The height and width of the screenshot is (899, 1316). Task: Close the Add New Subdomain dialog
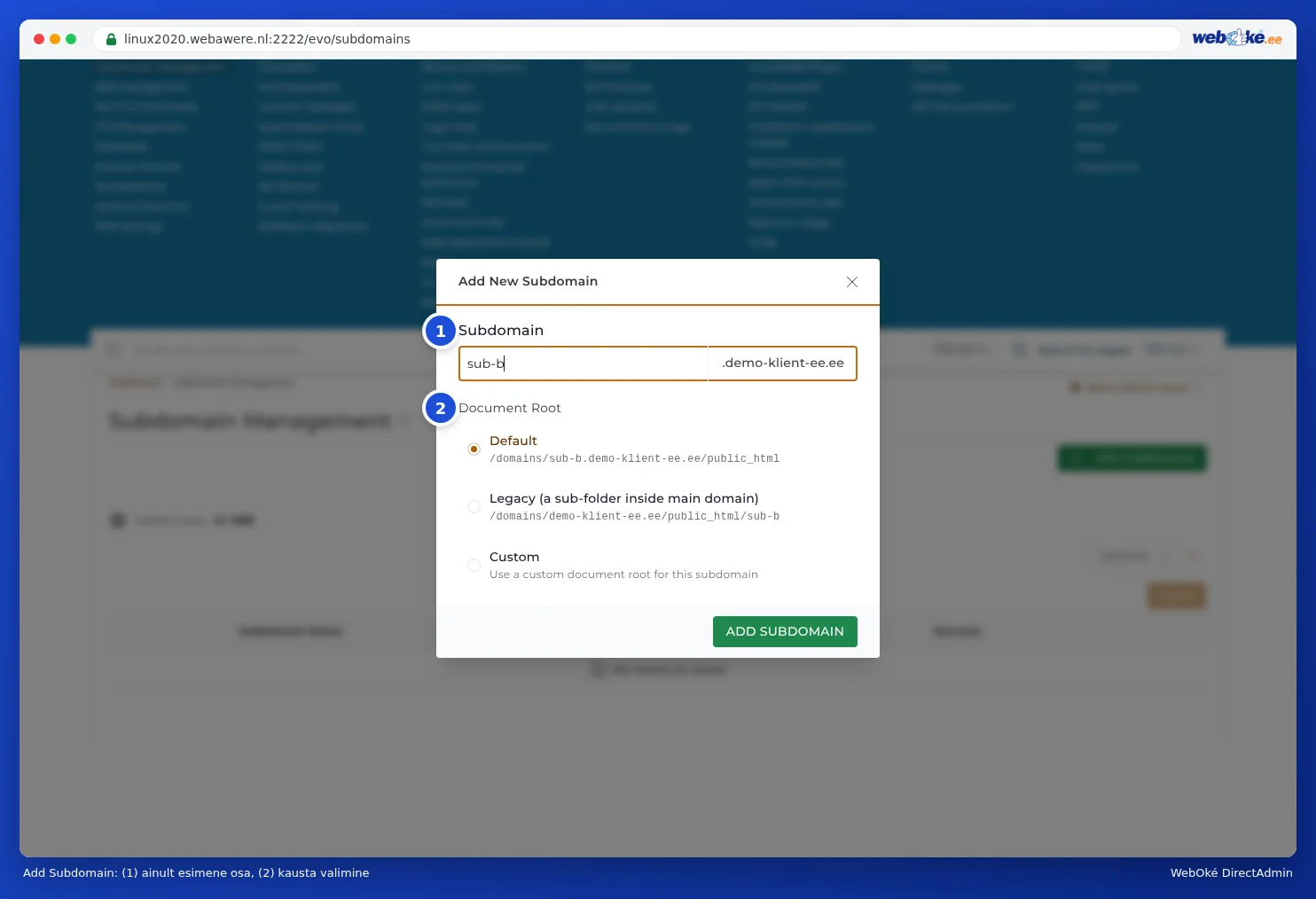pyautogui.click(x=851, y=282)
